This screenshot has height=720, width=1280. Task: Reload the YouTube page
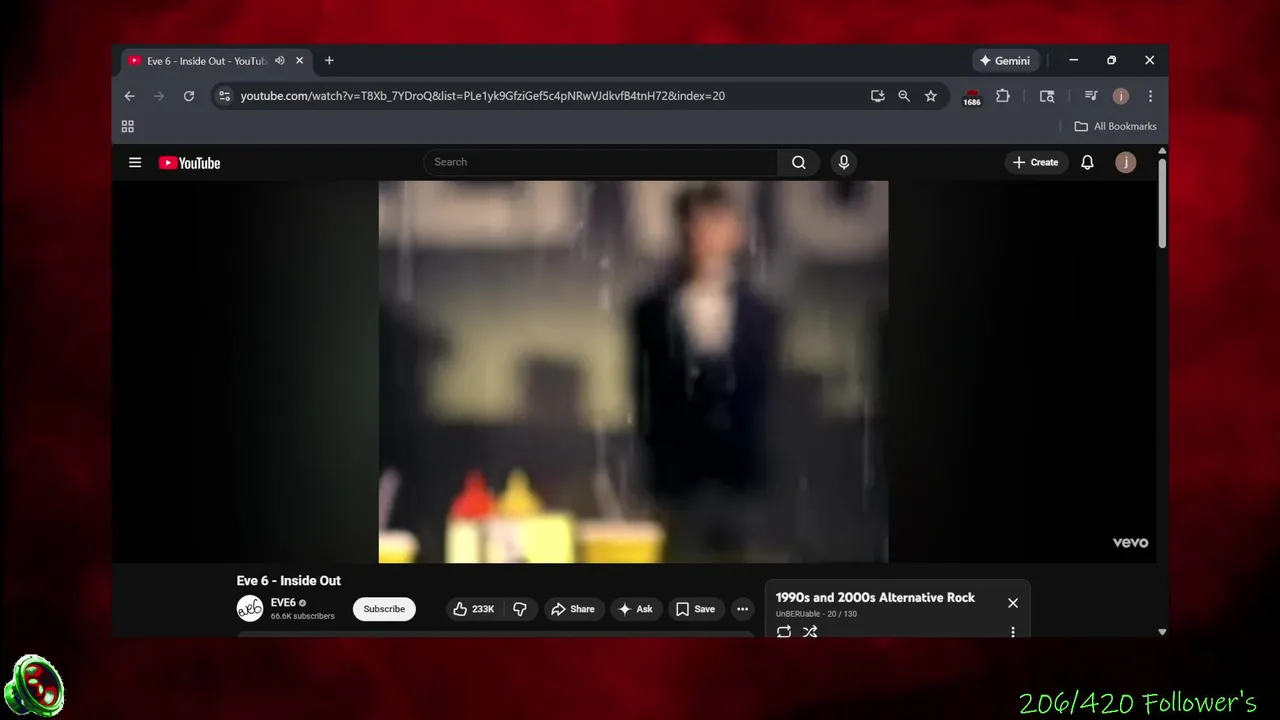pos(188,96)
